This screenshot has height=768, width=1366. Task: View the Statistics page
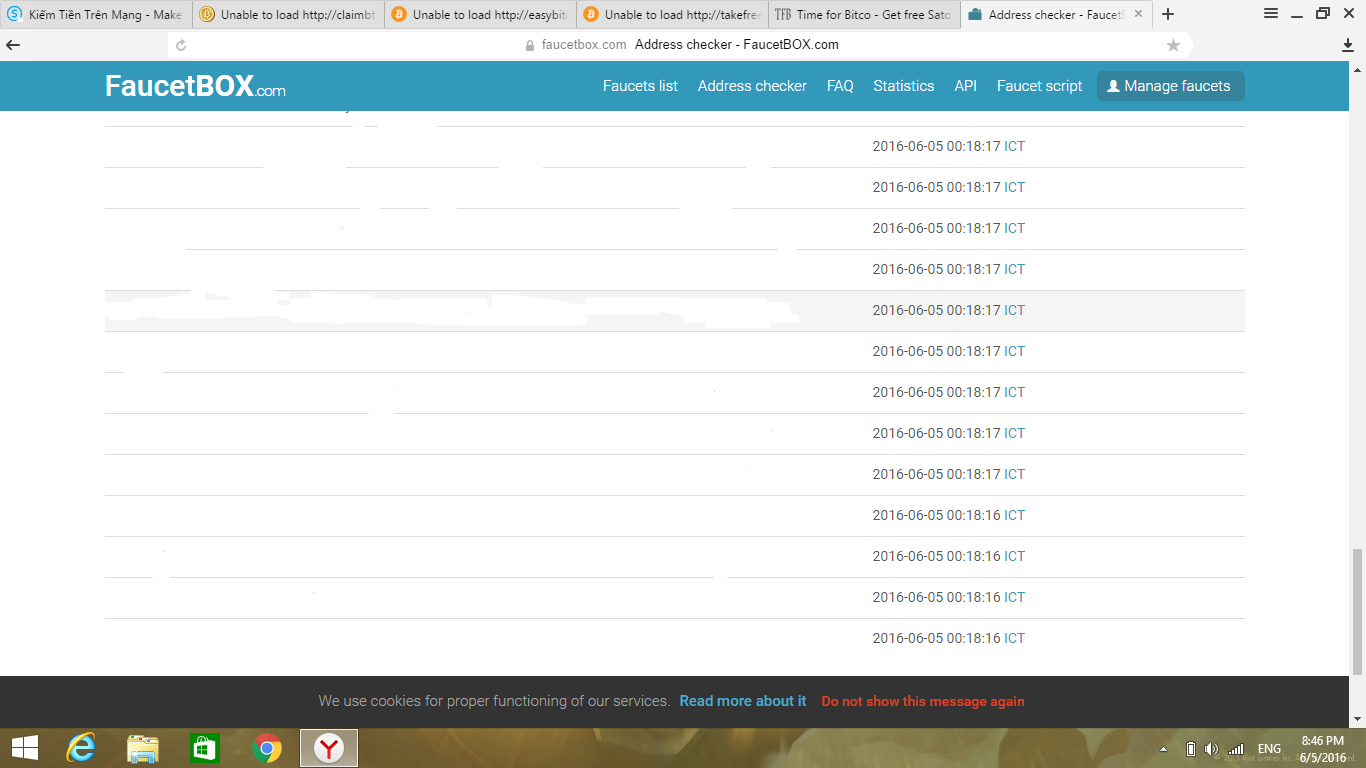pyautogui.click(x=904, y=86)
